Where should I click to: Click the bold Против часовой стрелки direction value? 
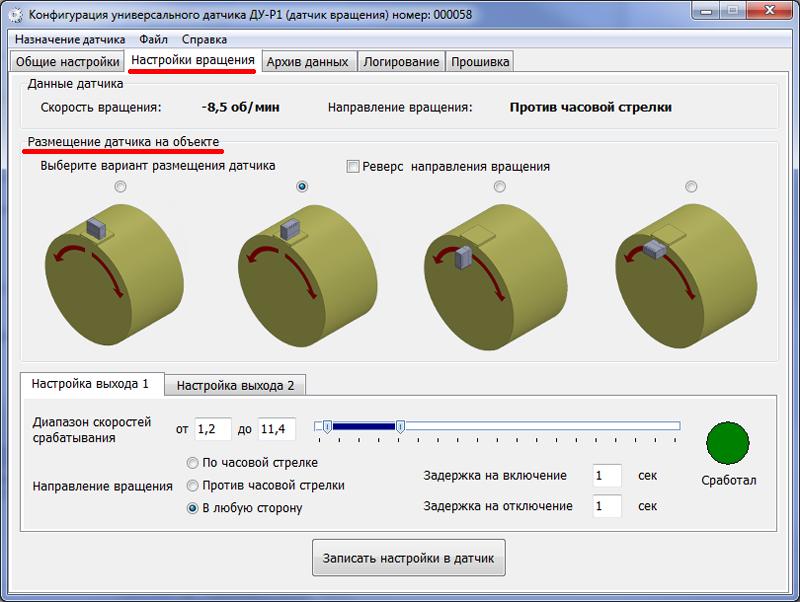click(591, 107)
